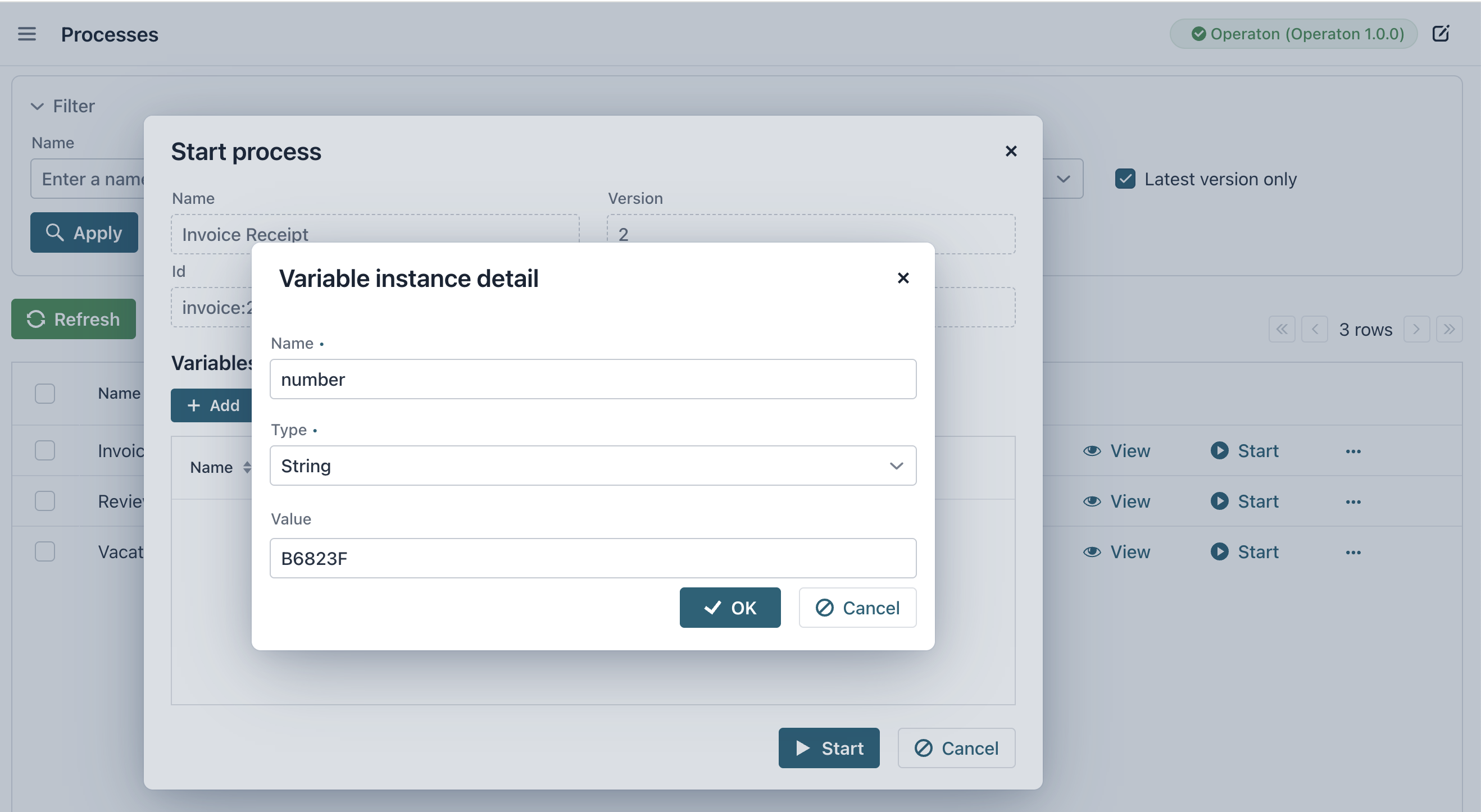Close the Variable instance detail dialog
Image resolution: width=1481 pixels, height=812 pixels.
[x=903, y=278]
